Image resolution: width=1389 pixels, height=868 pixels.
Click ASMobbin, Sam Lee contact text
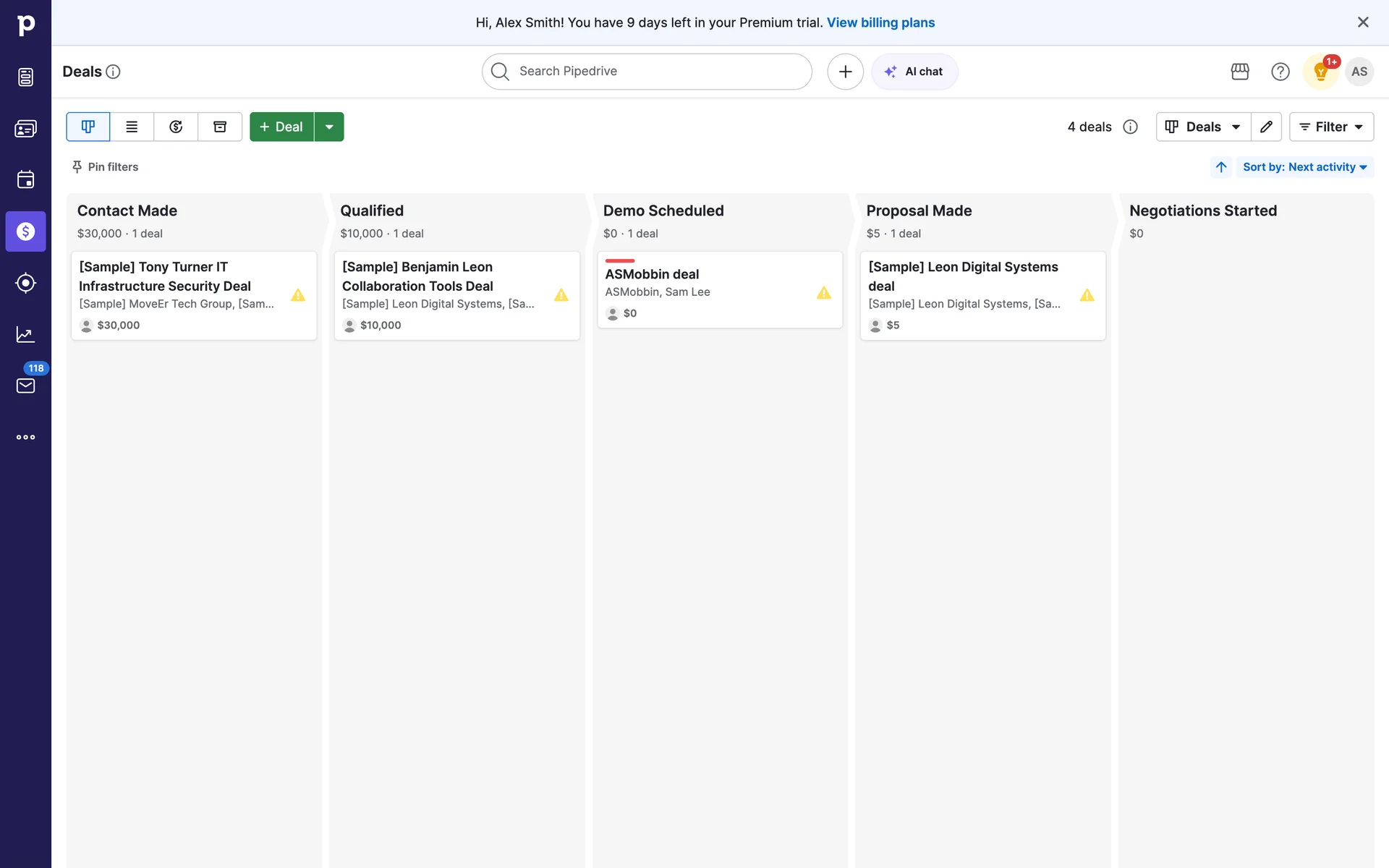pyautogui.click(x=658, y=292)
